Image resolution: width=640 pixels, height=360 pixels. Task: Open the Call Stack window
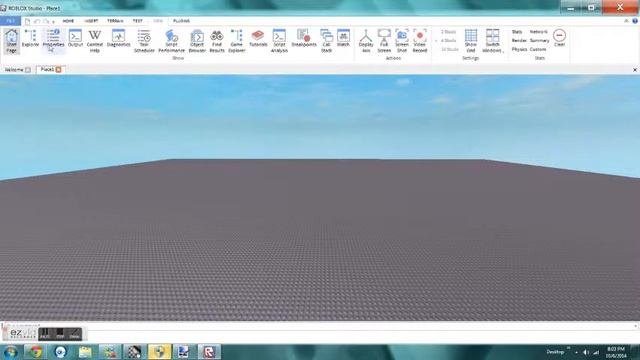[x=326, y=41]
